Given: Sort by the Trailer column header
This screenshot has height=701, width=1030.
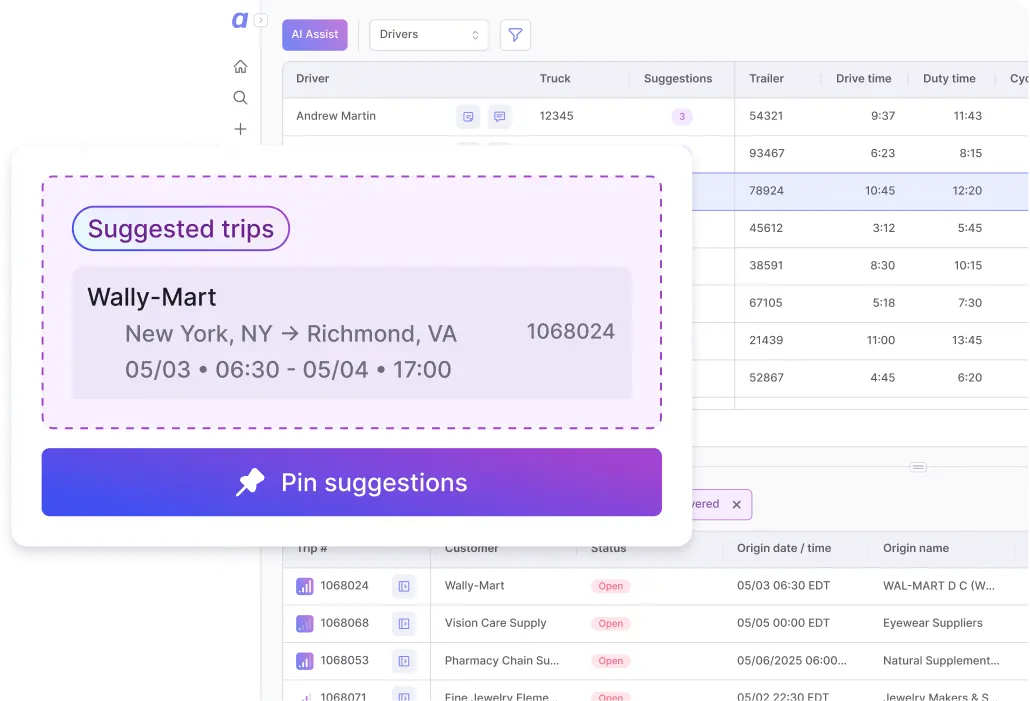Looking at the screenshot, I should pos(767,79).
